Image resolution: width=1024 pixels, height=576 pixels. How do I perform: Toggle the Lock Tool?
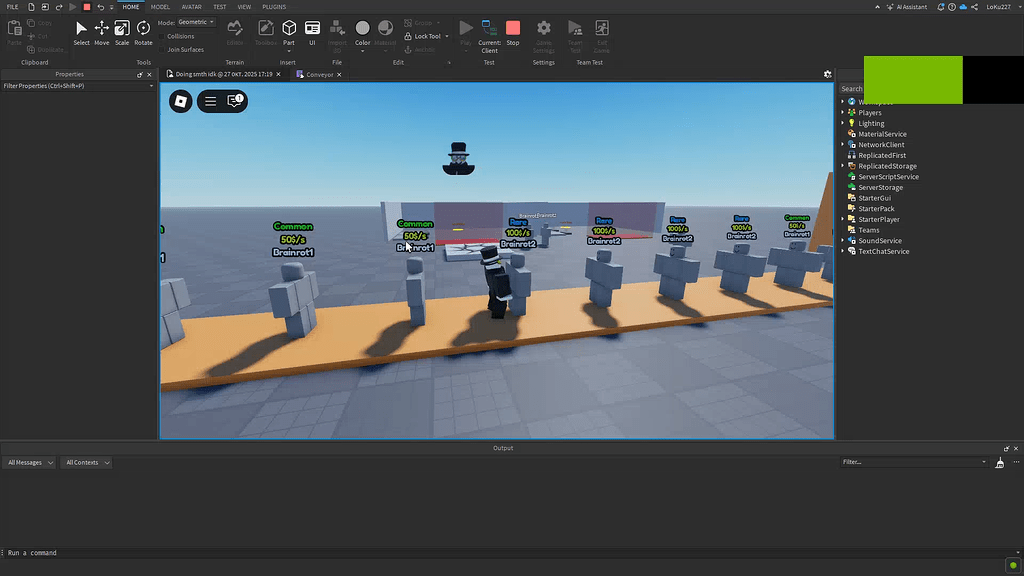coord(424,35)
